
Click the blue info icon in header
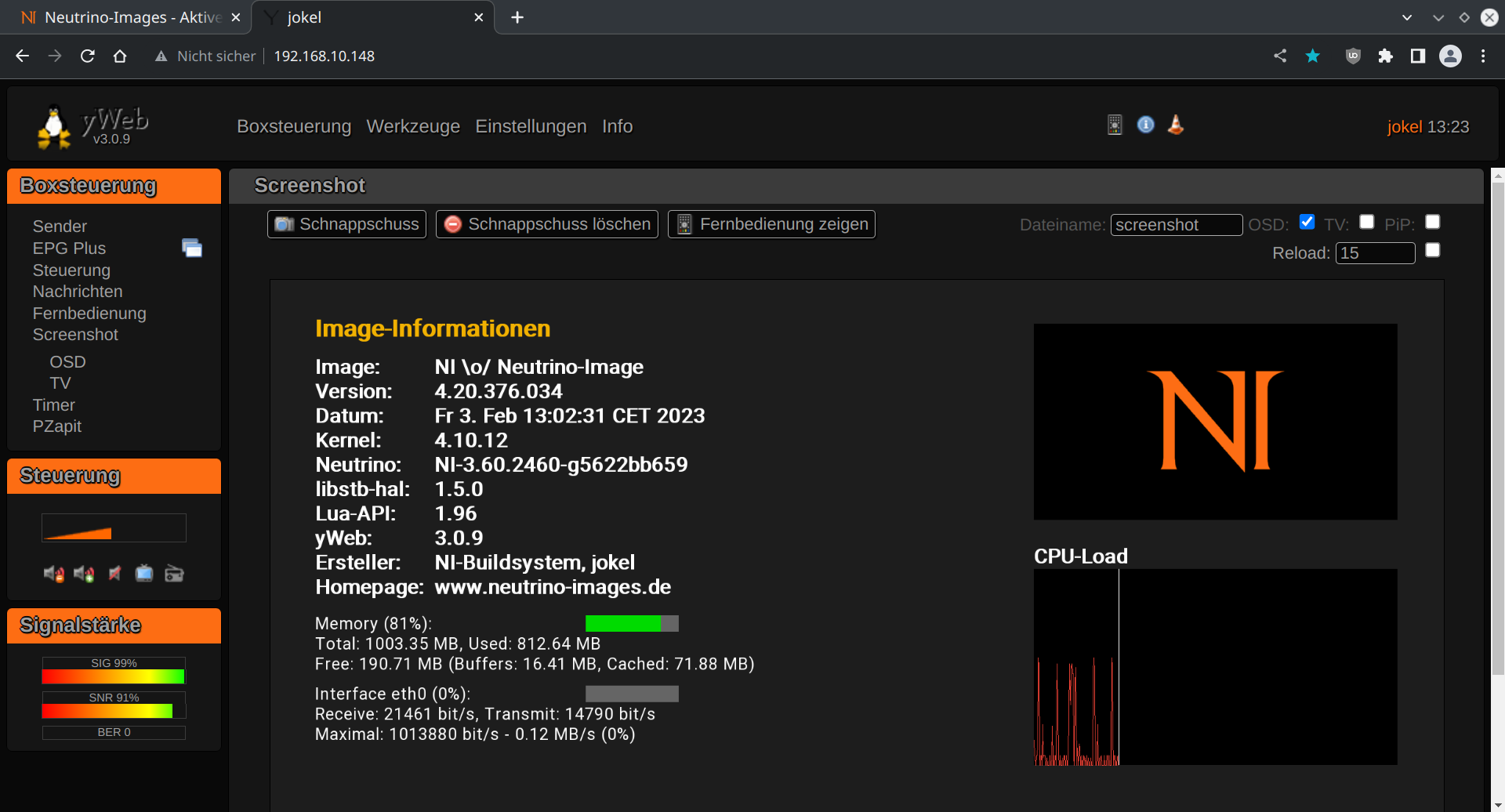coord(1145,125)
